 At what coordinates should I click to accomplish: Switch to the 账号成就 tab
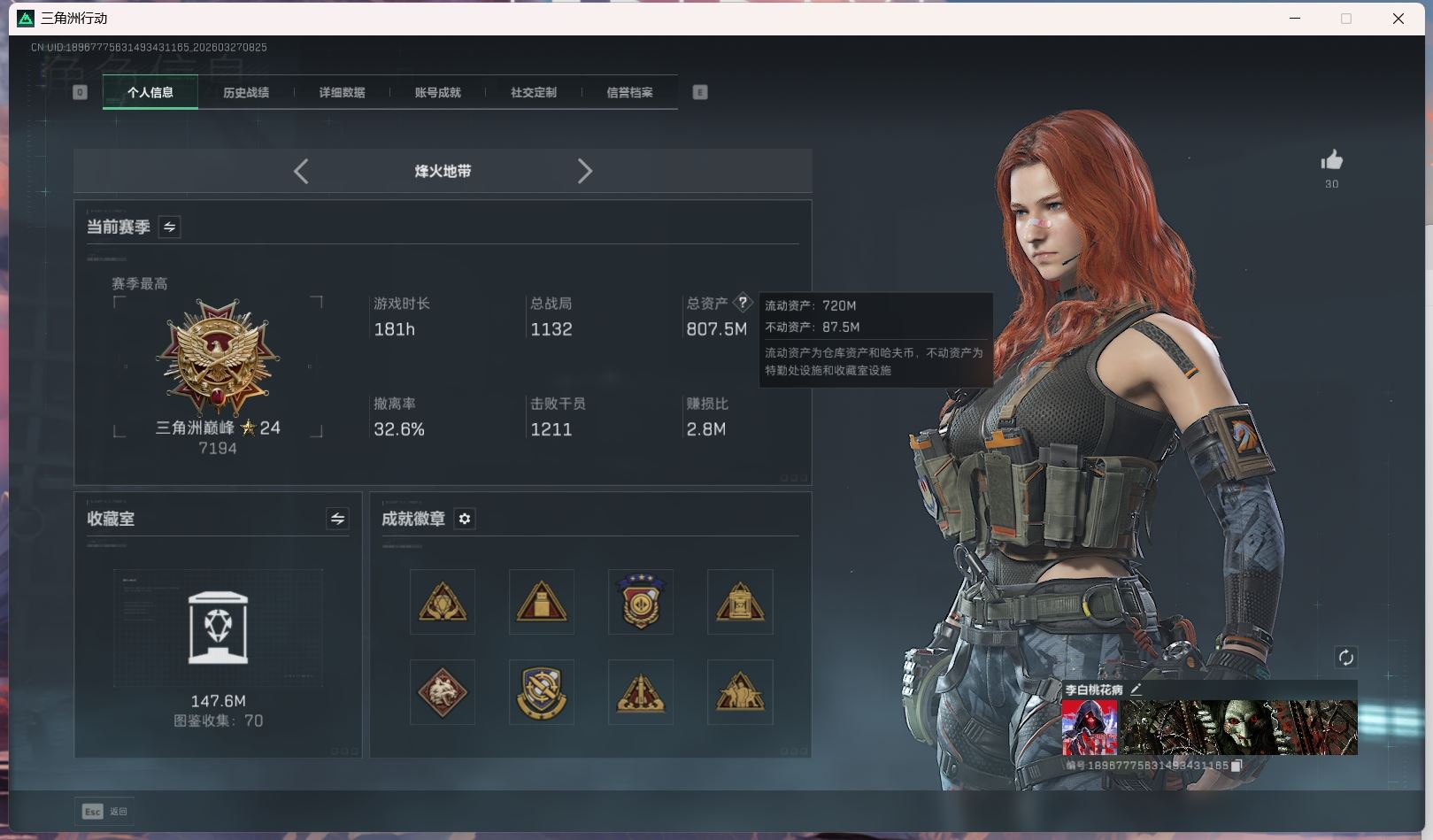point(437,92)
